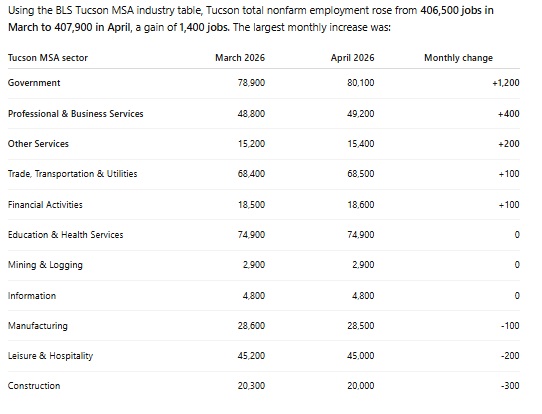This screenshot has width=542, height=414.
Task: Select the Financial Activities row label
Action: coord(45,205)
